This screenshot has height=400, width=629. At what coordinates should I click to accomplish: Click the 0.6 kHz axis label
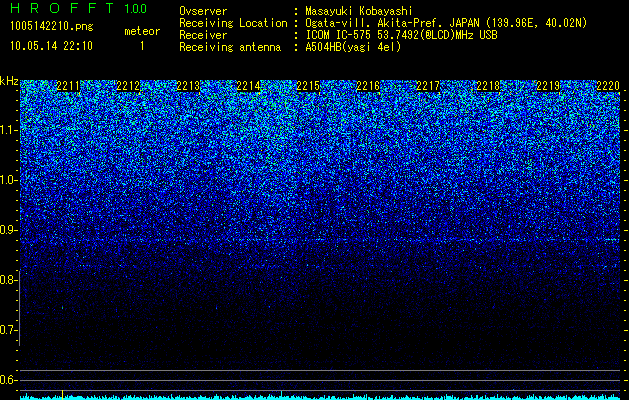[8, 380]
